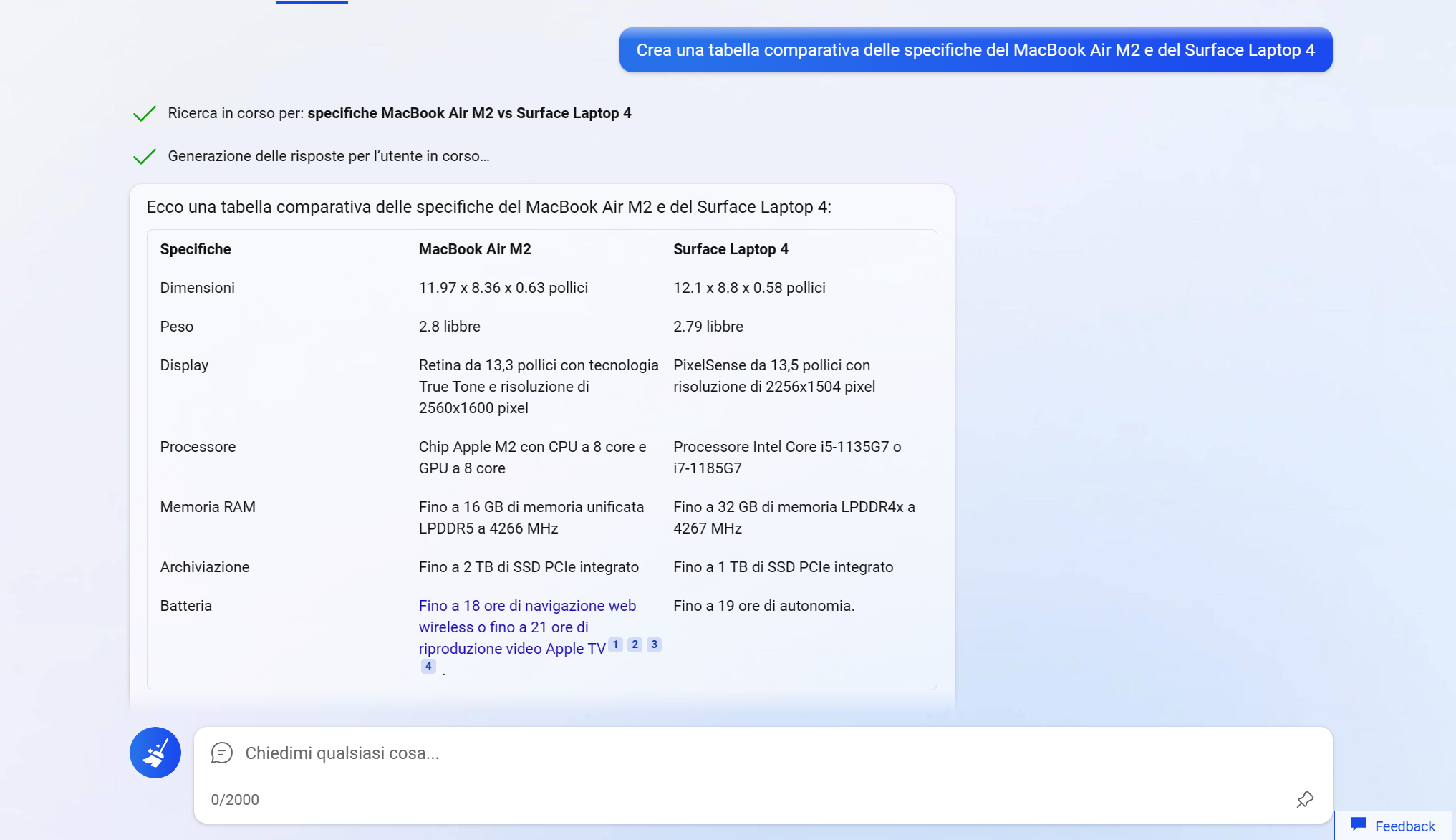Select the 'Surface Laptop 4' column header

[731, 248]
